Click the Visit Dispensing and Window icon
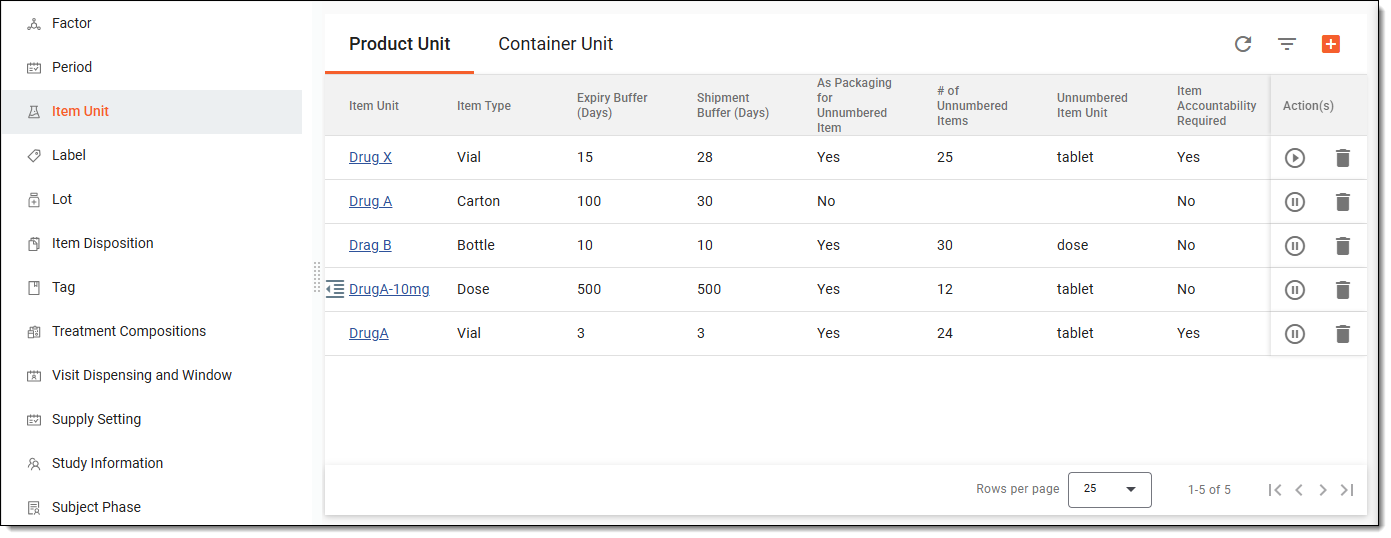The image size is (1391, 538). pyautogui.click(x=34, y=375)
